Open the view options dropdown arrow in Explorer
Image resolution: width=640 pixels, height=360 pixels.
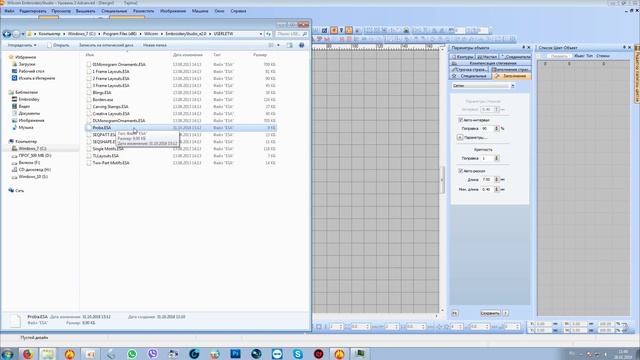click(x=278, y=45)
